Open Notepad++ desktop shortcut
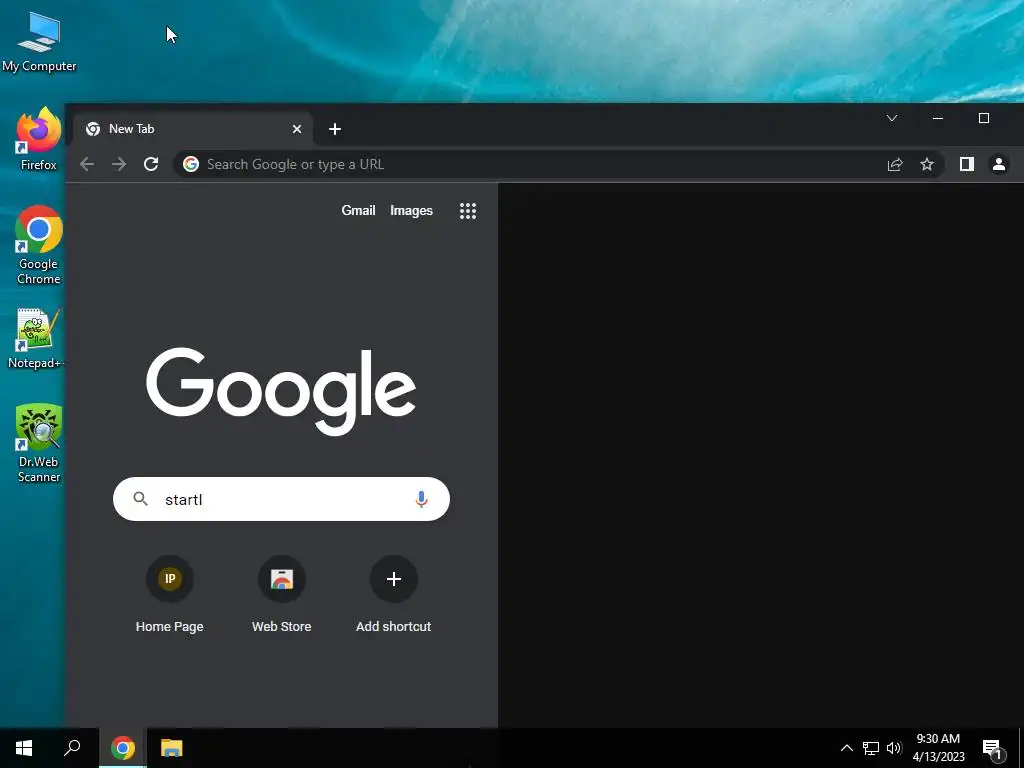 coord(37,338)
